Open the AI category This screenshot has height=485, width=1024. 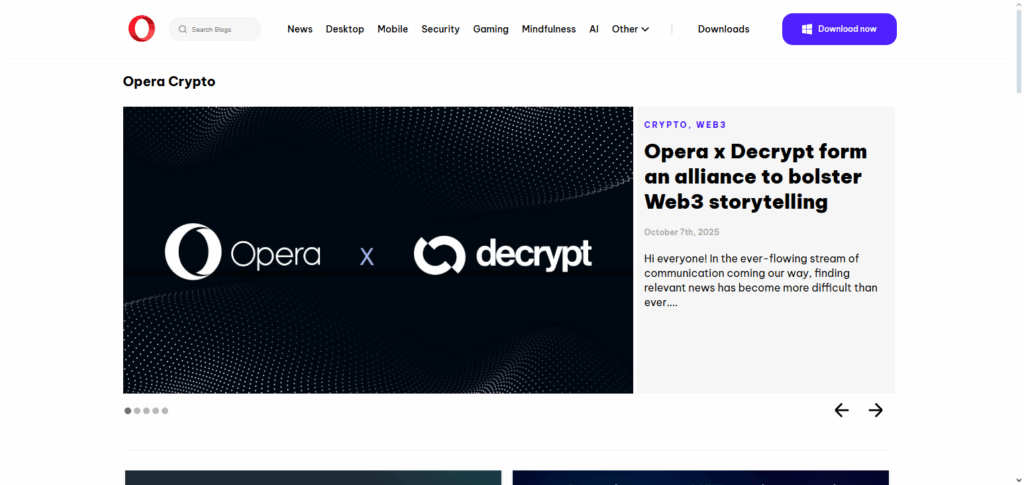[594, 29]
